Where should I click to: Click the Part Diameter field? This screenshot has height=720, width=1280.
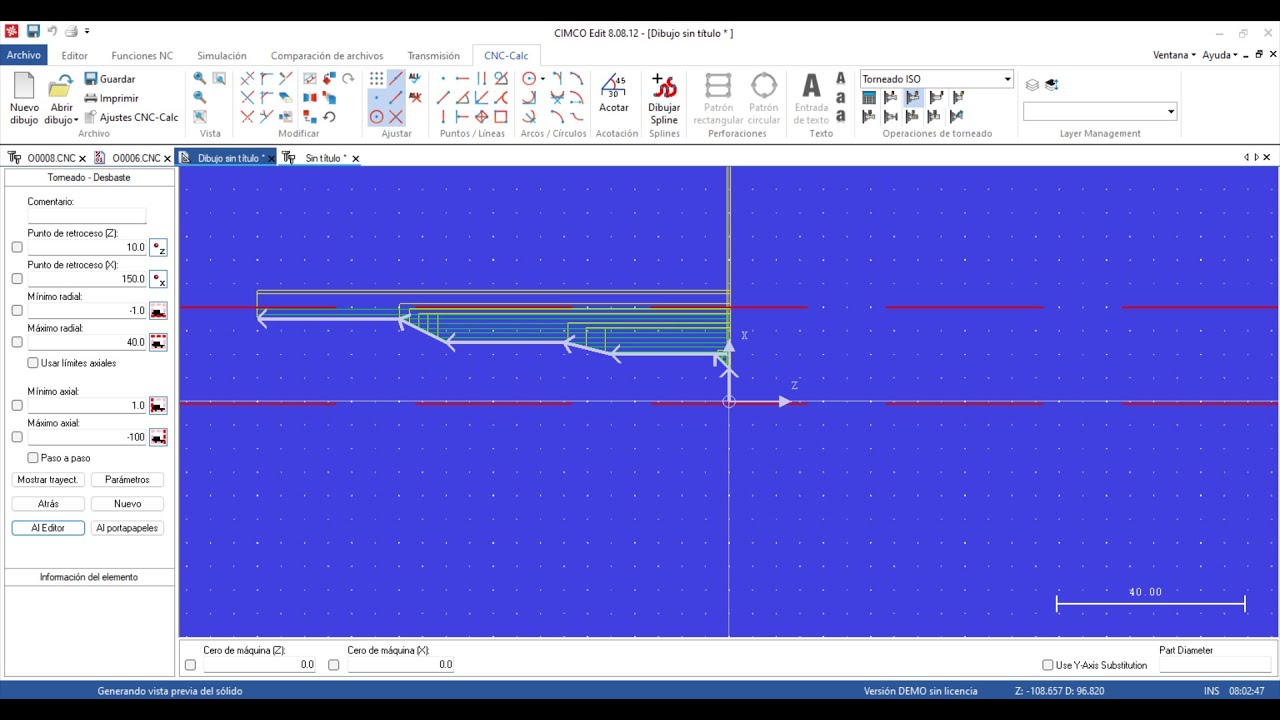point(1215,665)
